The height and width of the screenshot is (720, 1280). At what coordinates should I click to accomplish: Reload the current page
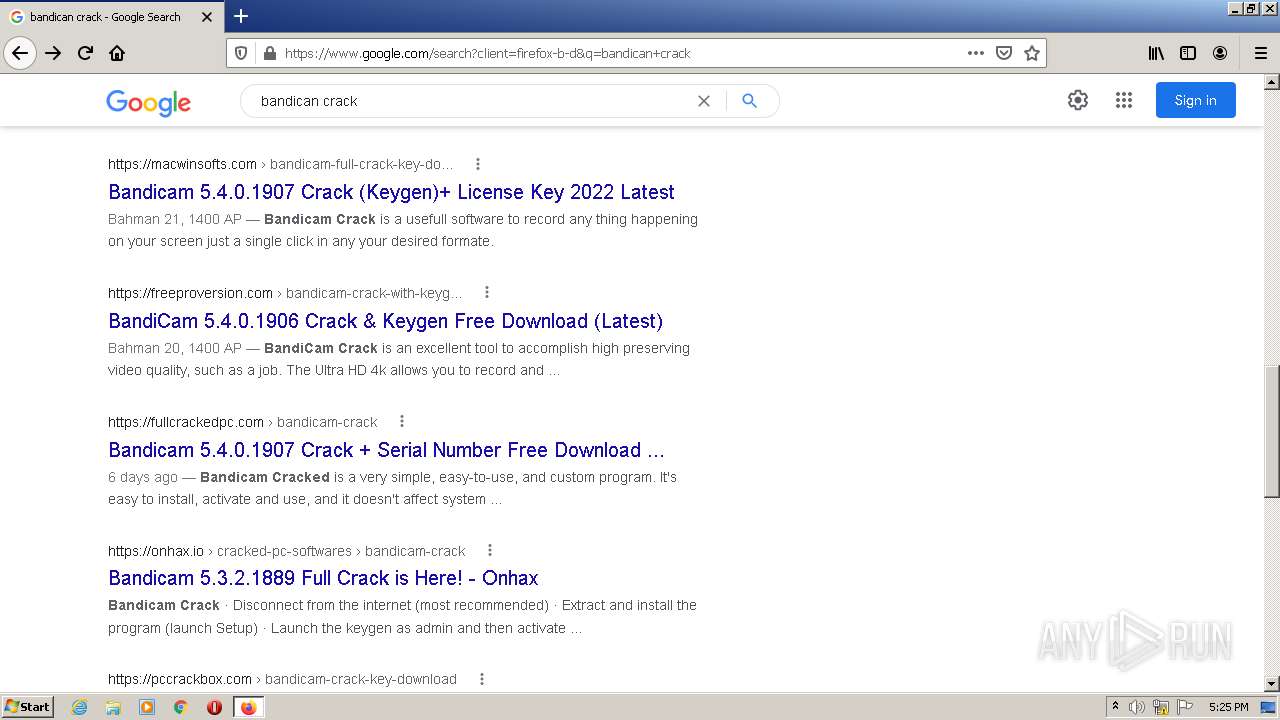[85, 53]
